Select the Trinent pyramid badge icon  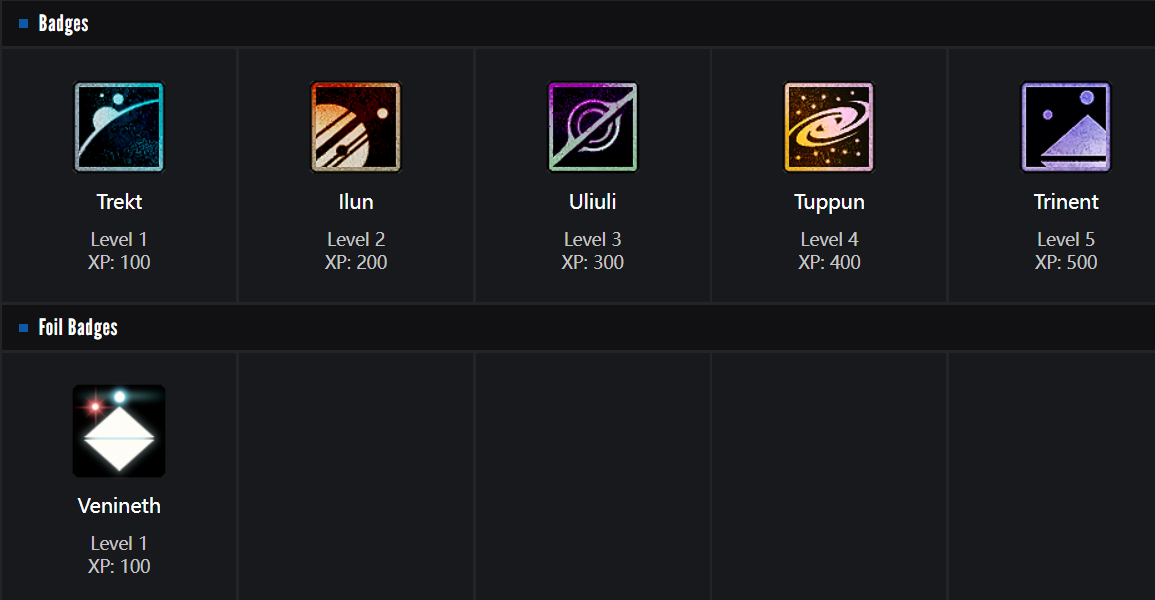[x=1066, y=127]
